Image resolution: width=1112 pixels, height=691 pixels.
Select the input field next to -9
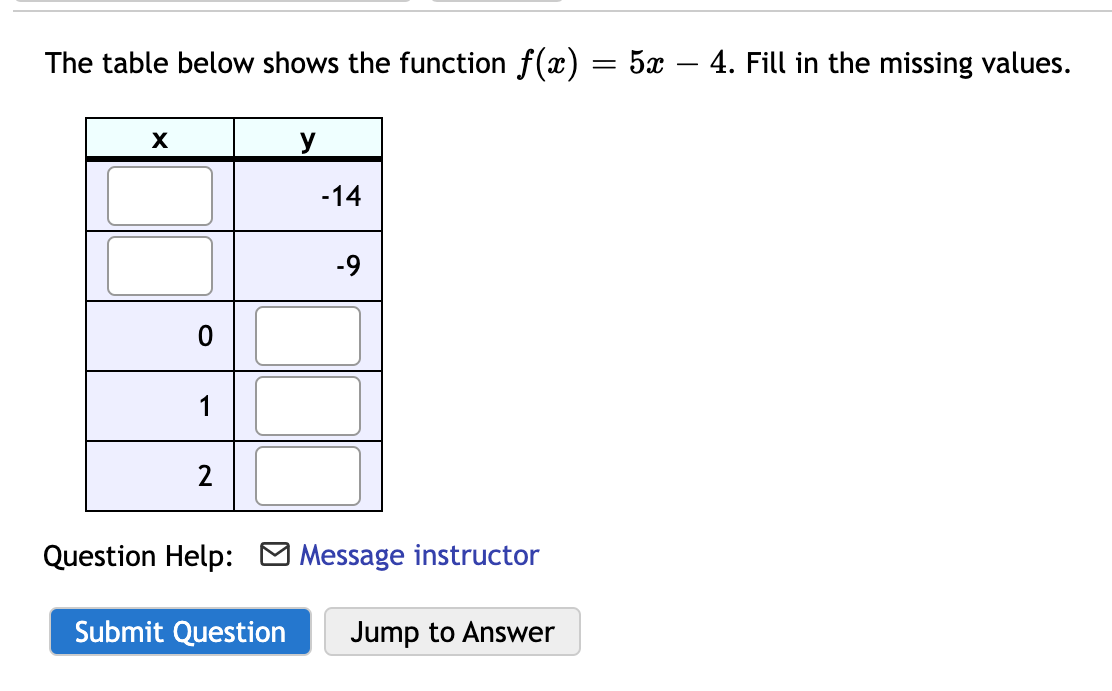pyautogui.click(x=160, y=265)
